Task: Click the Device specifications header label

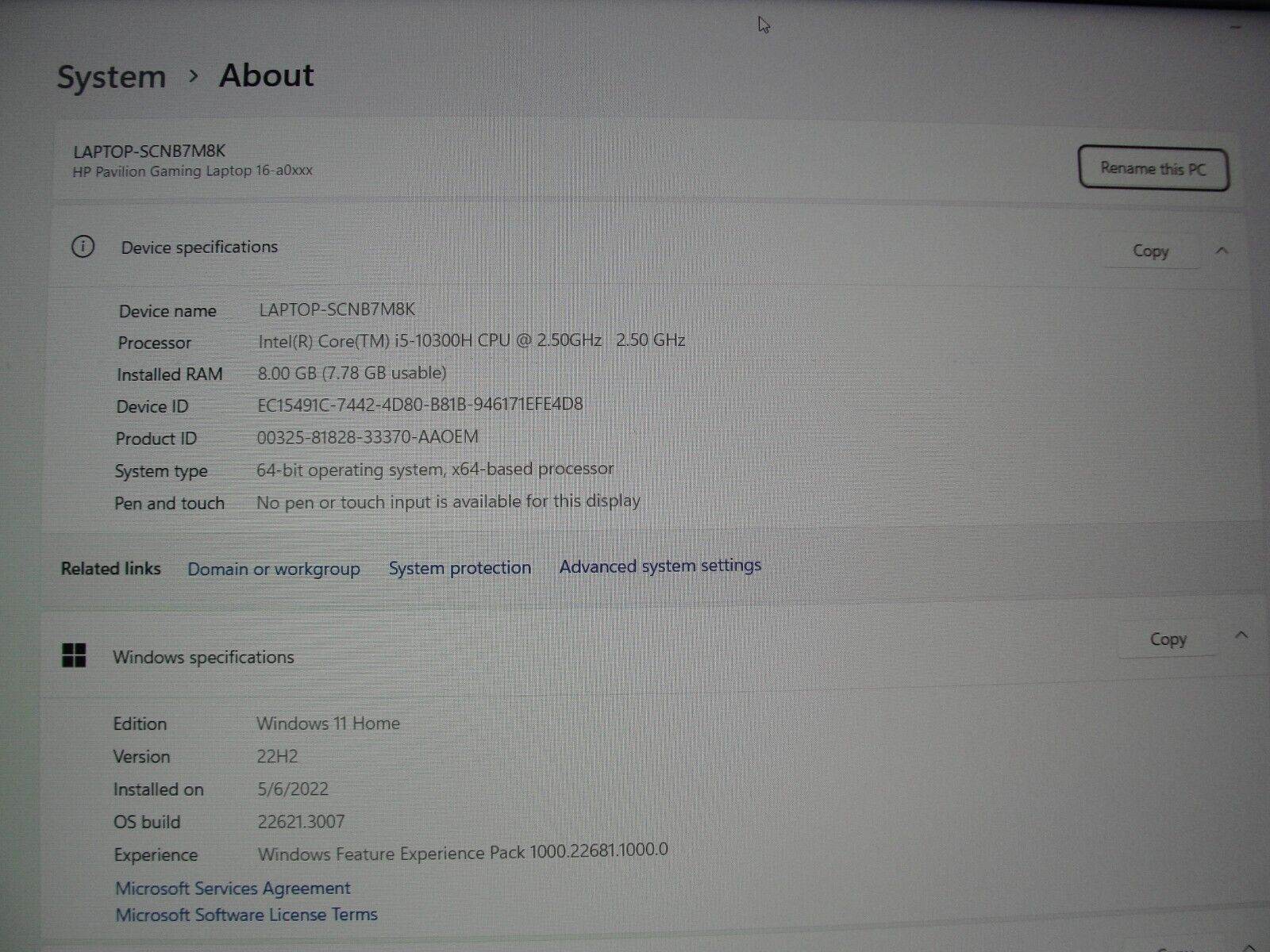Action: pos(199,247)
